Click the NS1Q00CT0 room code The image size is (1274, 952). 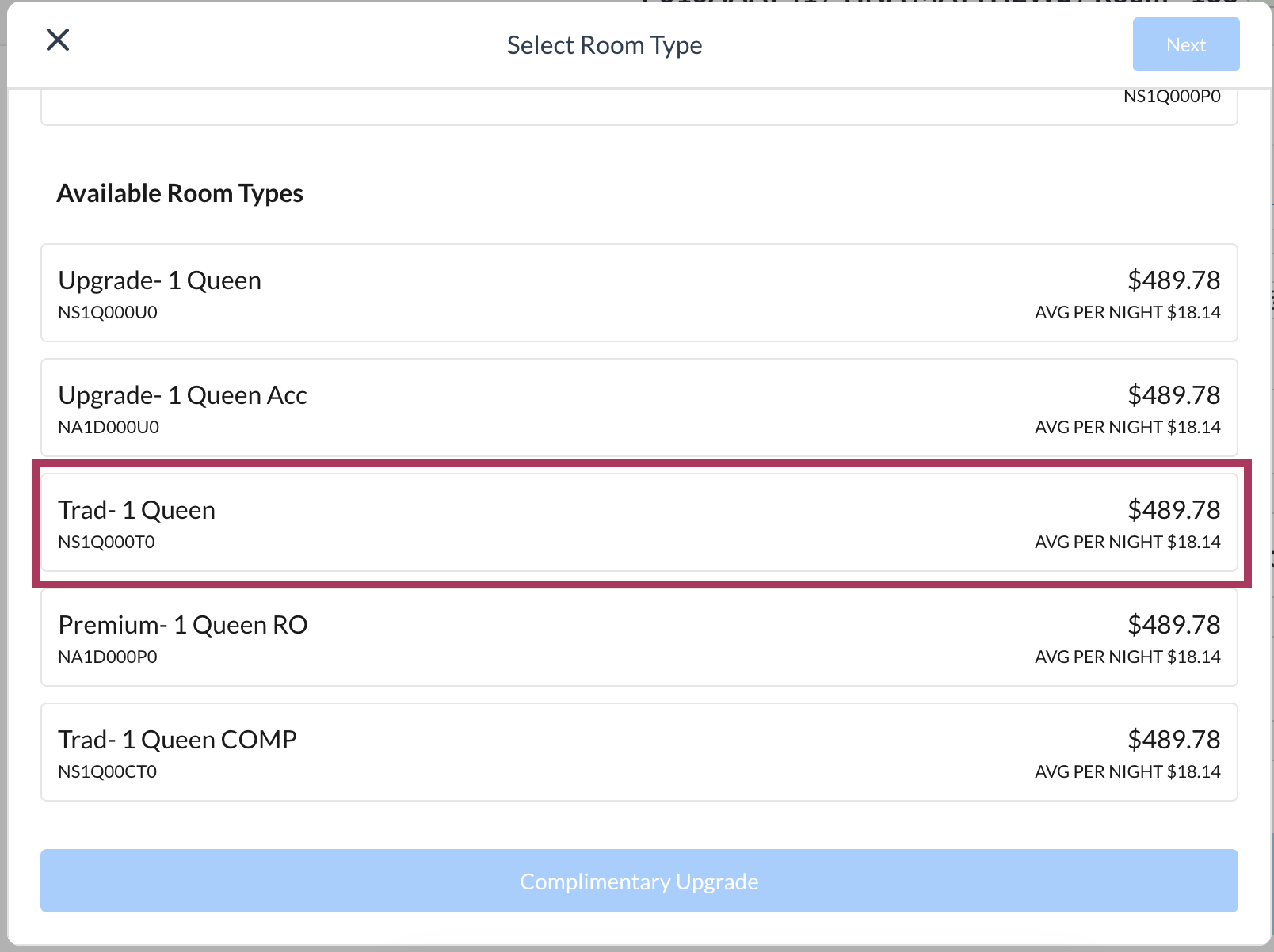108,772
